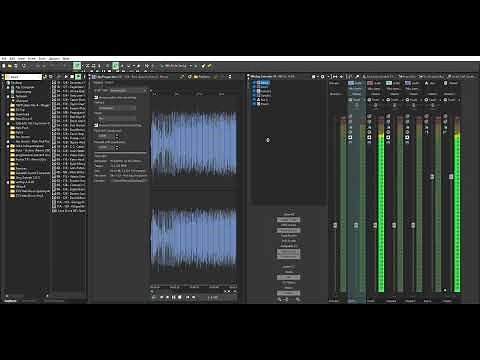Stop preview with the browser panel stop button
Image resolution: width=480 pixels, height=360 pixels.
click(x=72, y=77)
